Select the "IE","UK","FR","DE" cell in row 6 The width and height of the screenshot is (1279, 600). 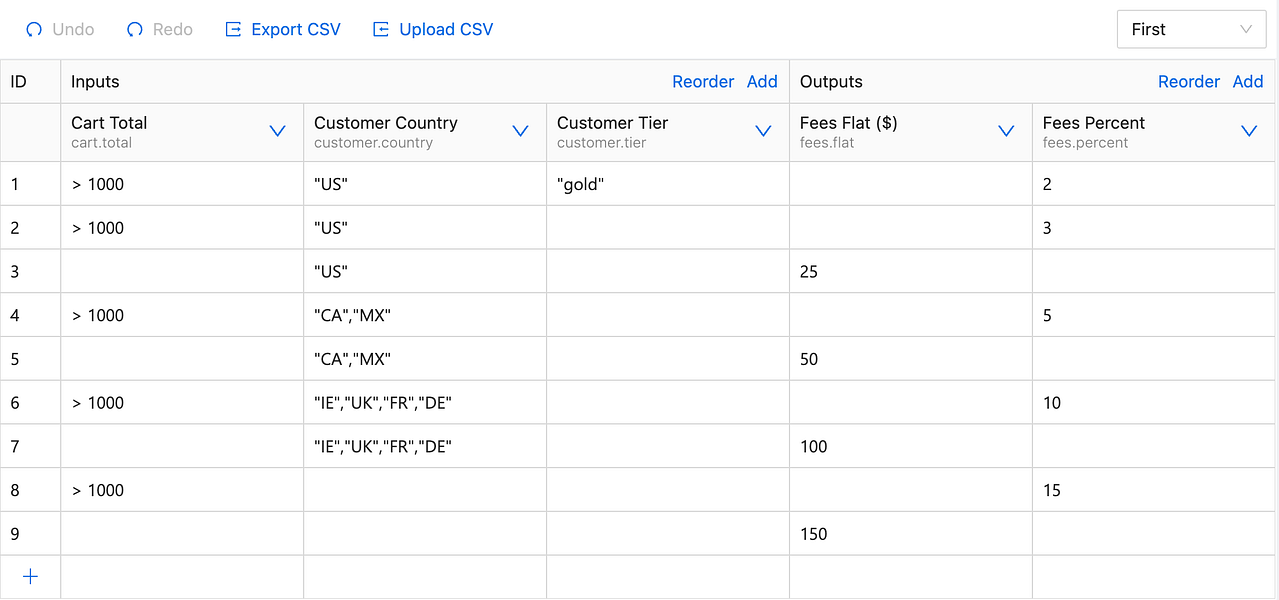pyautogui.click(x=424, y=403)
